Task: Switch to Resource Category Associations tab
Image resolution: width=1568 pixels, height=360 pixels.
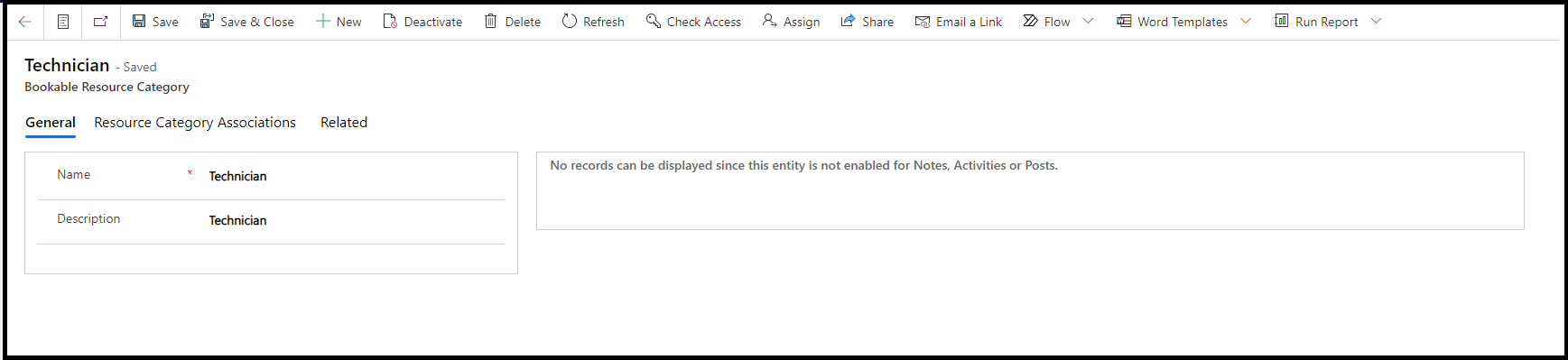Action: point(195,123)
